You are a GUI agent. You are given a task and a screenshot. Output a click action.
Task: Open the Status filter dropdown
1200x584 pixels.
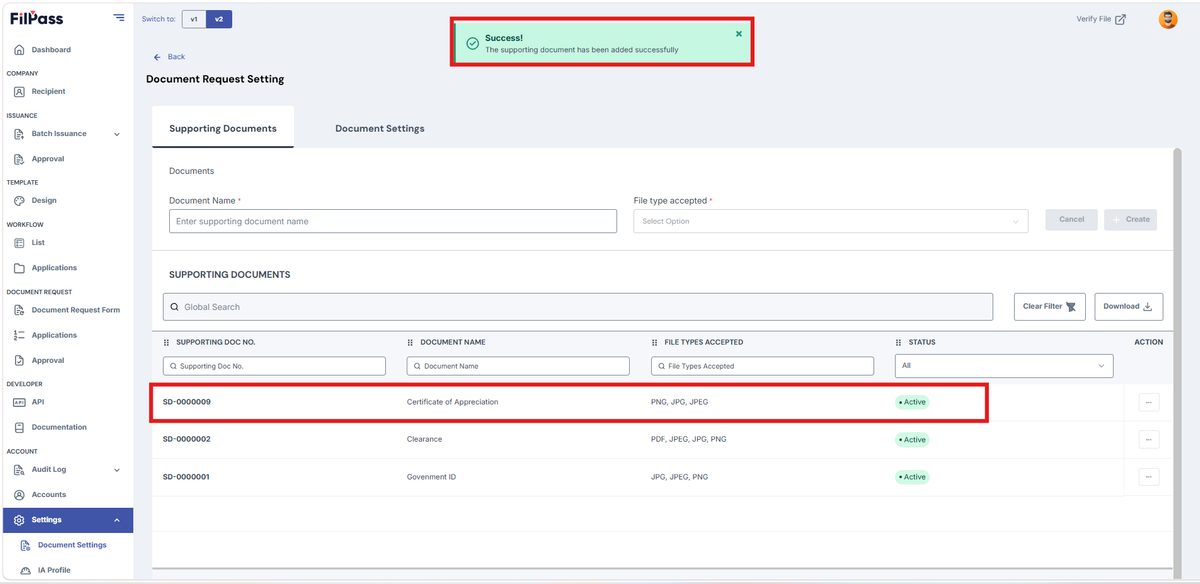[1004, 366]
